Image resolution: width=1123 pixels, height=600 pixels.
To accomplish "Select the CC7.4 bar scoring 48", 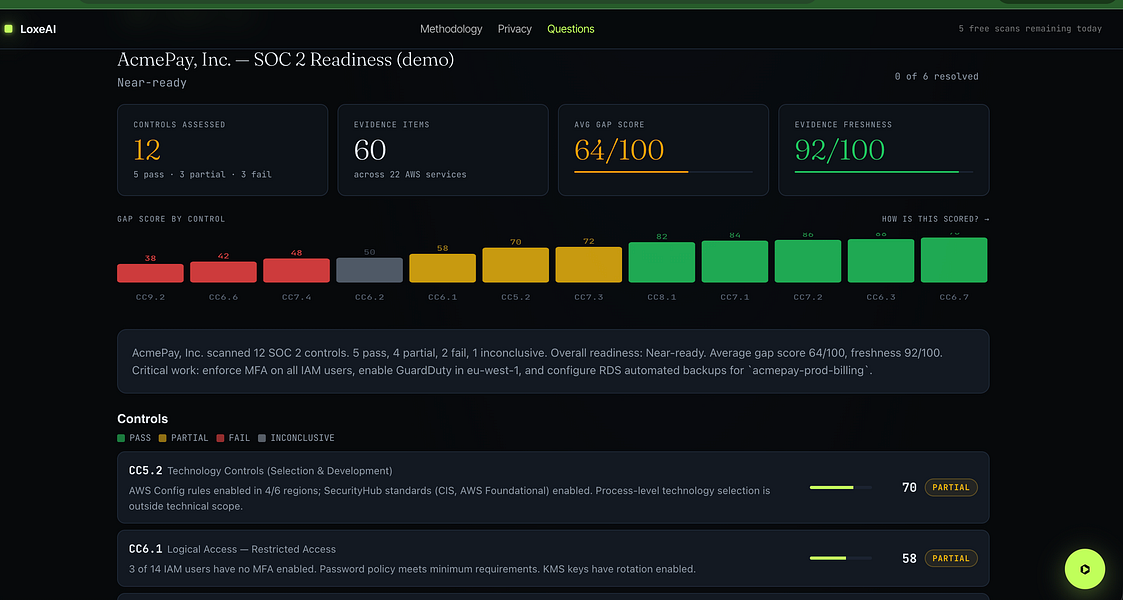I will [297, 271].
